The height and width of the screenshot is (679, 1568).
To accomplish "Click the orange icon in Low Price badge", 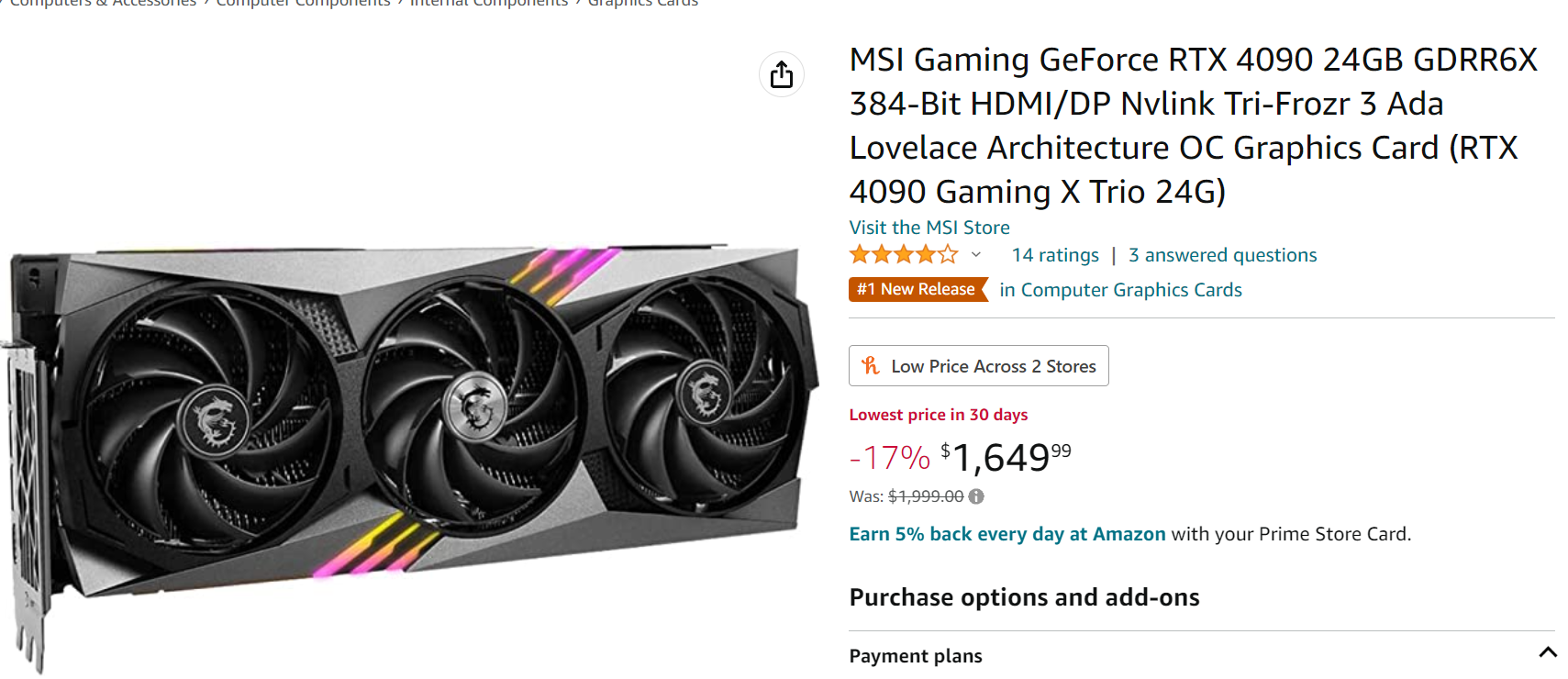I will pos(871,366).
